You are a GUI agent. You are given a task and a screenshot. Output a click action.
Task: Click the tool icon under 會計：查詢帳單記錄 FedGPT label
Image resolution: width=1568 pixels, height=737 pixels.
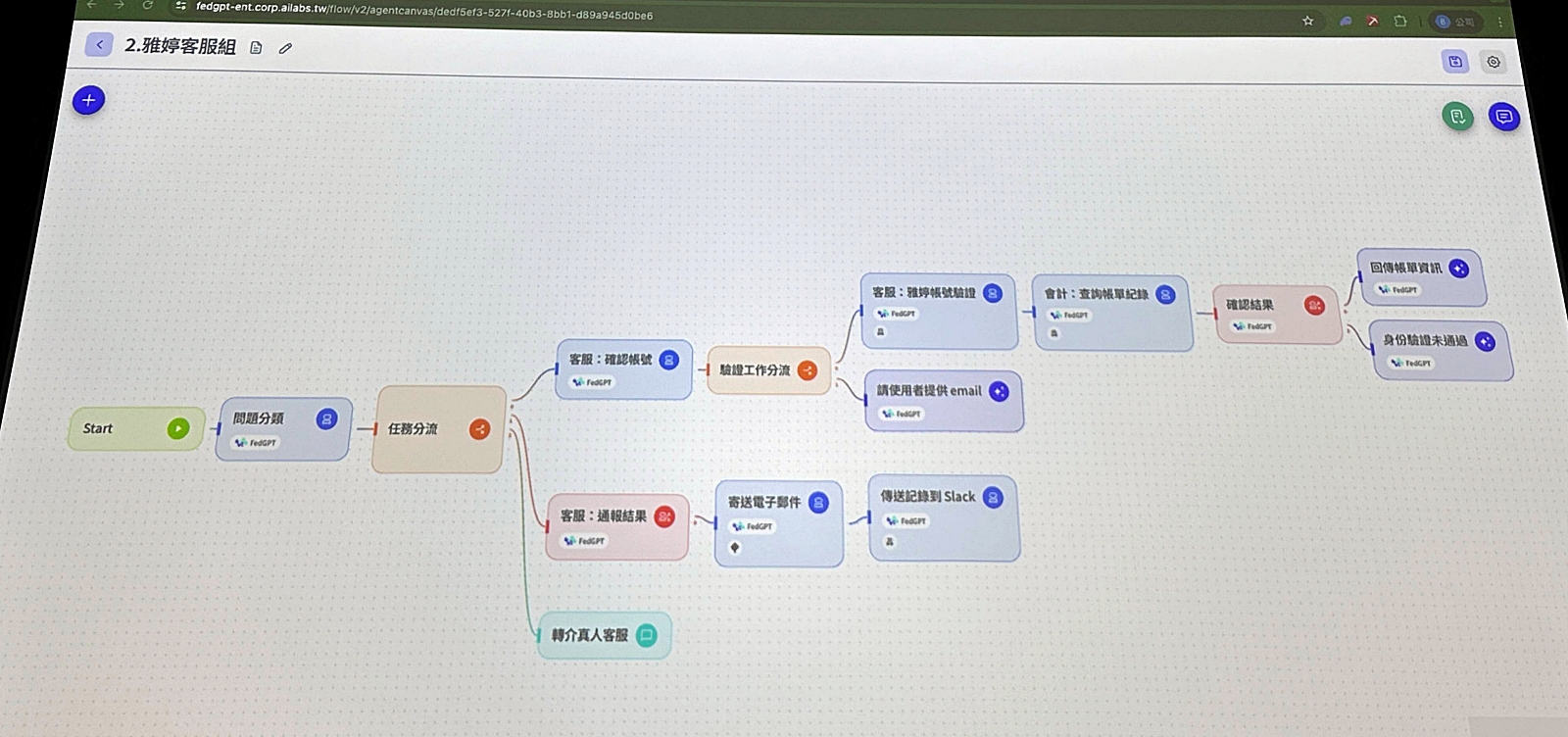click(1054, 333)
